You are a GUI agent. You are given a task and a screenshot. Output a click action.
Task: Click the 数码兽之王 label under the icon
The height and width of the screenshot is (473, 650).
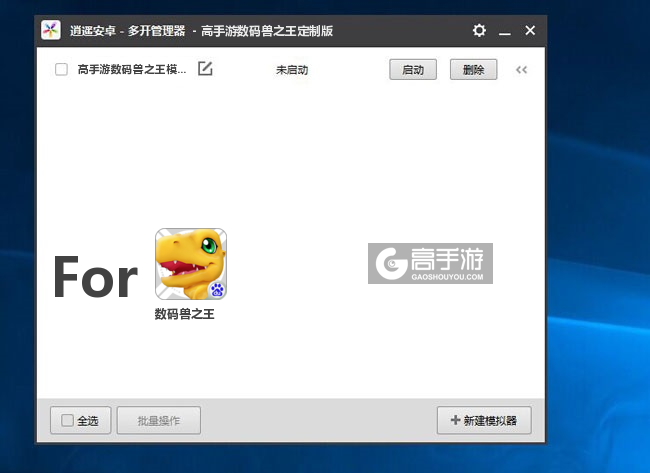pos(184,314)
